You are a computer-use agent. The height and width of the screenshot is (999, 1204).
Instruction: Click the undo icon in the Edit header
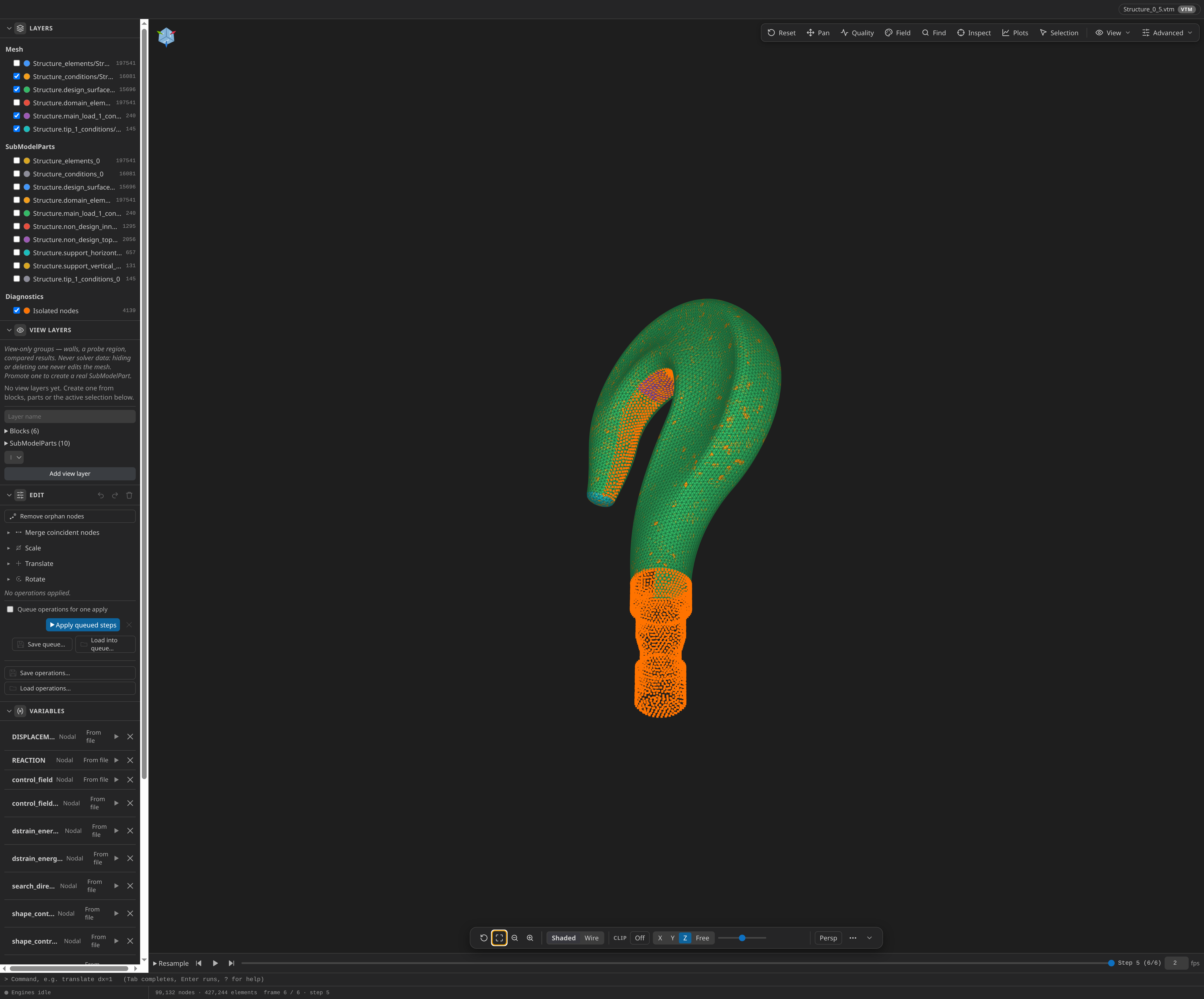pos(101,495)
